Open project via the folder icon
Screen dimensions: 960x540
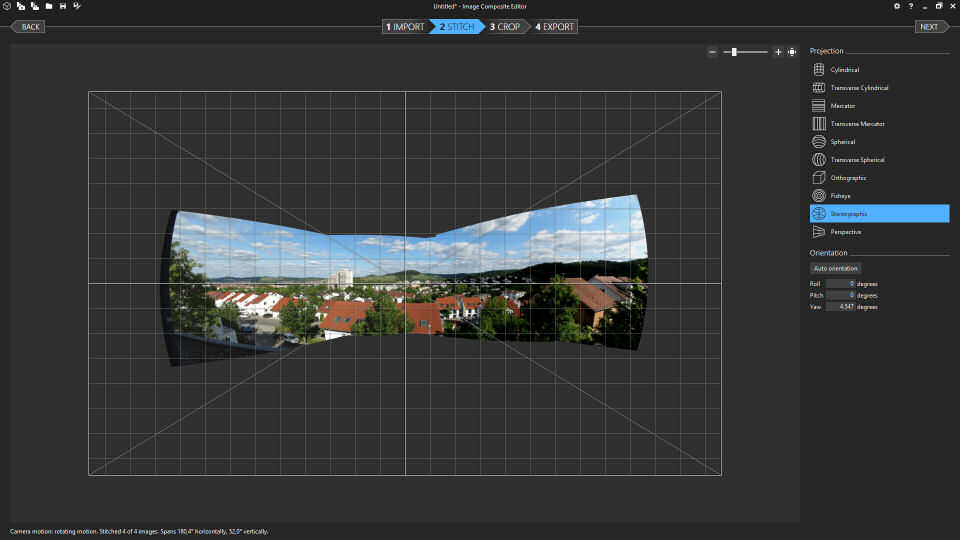click(x=48, y=6)
